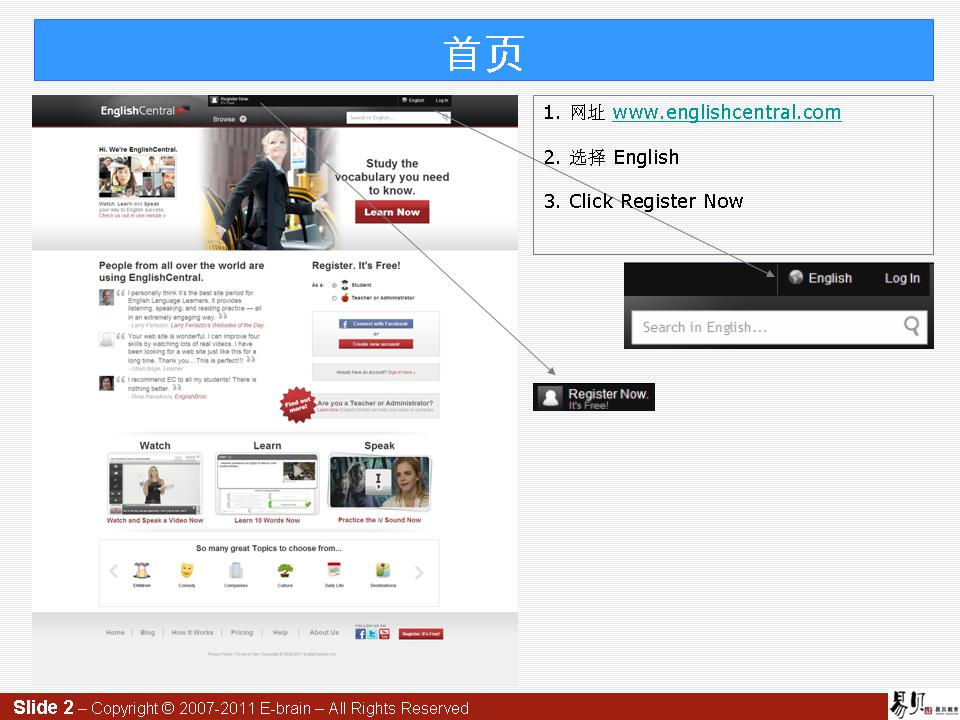Click the topics carousel right arrow
The height and width of the screenshot is (720, 960).
(x=419, y=572)
